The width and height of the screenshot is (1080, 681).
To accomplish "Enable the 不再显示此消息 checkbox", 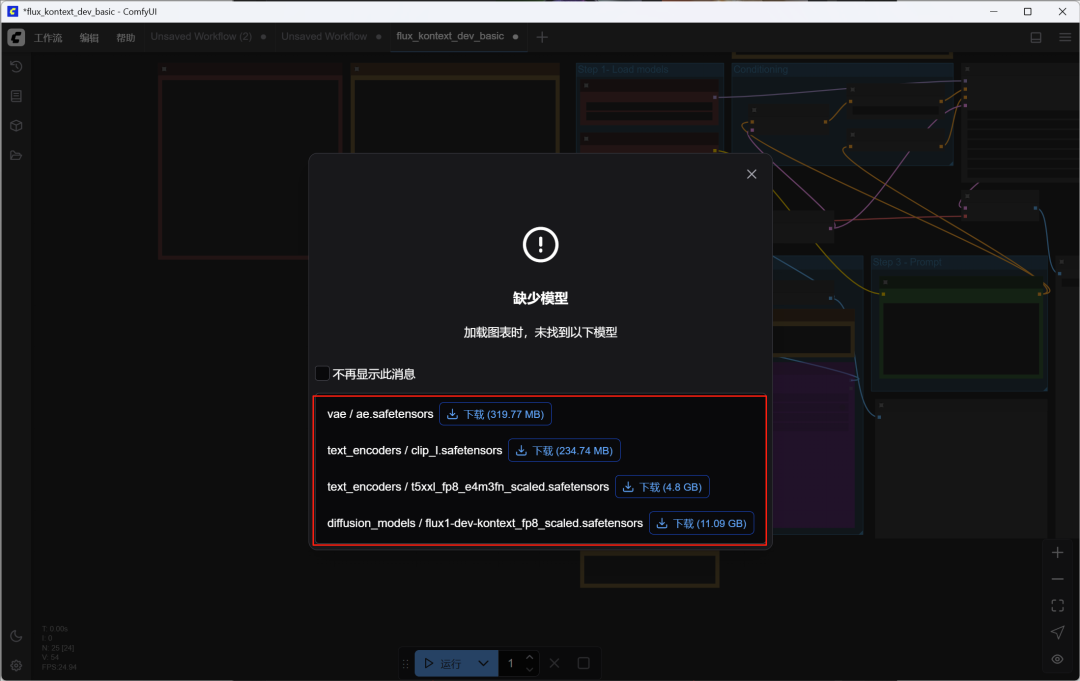I will [322, 373].
